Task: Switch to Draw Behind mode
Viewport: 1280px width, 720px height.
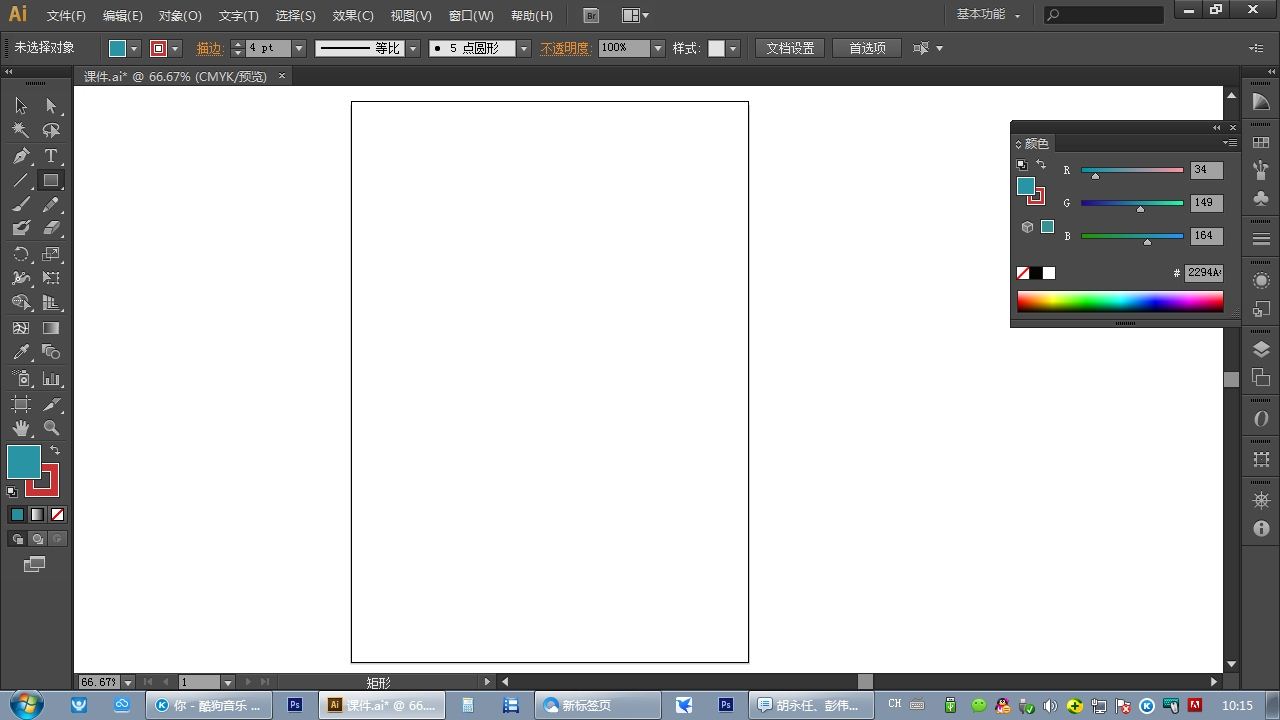Action: [37, 539]
